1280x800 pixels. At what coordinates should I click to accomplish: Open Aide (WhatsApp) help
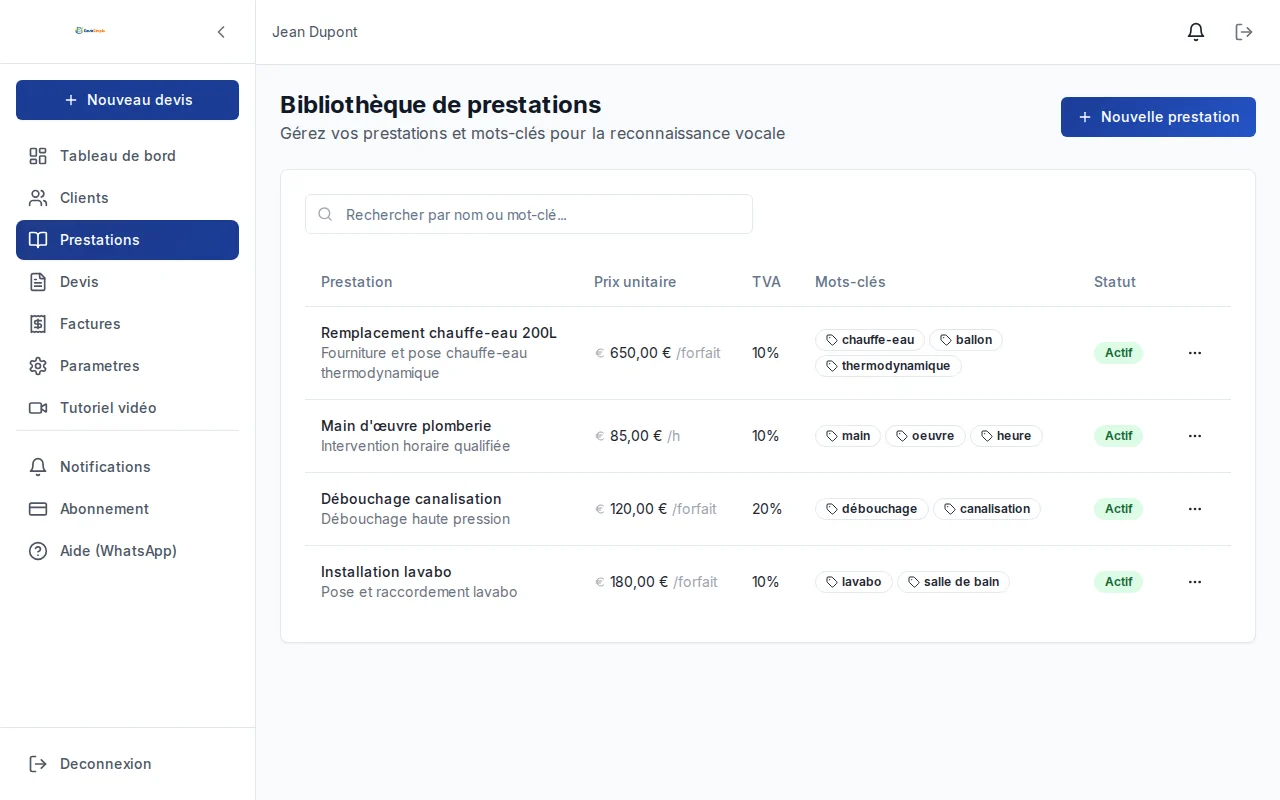pos(127,551)
